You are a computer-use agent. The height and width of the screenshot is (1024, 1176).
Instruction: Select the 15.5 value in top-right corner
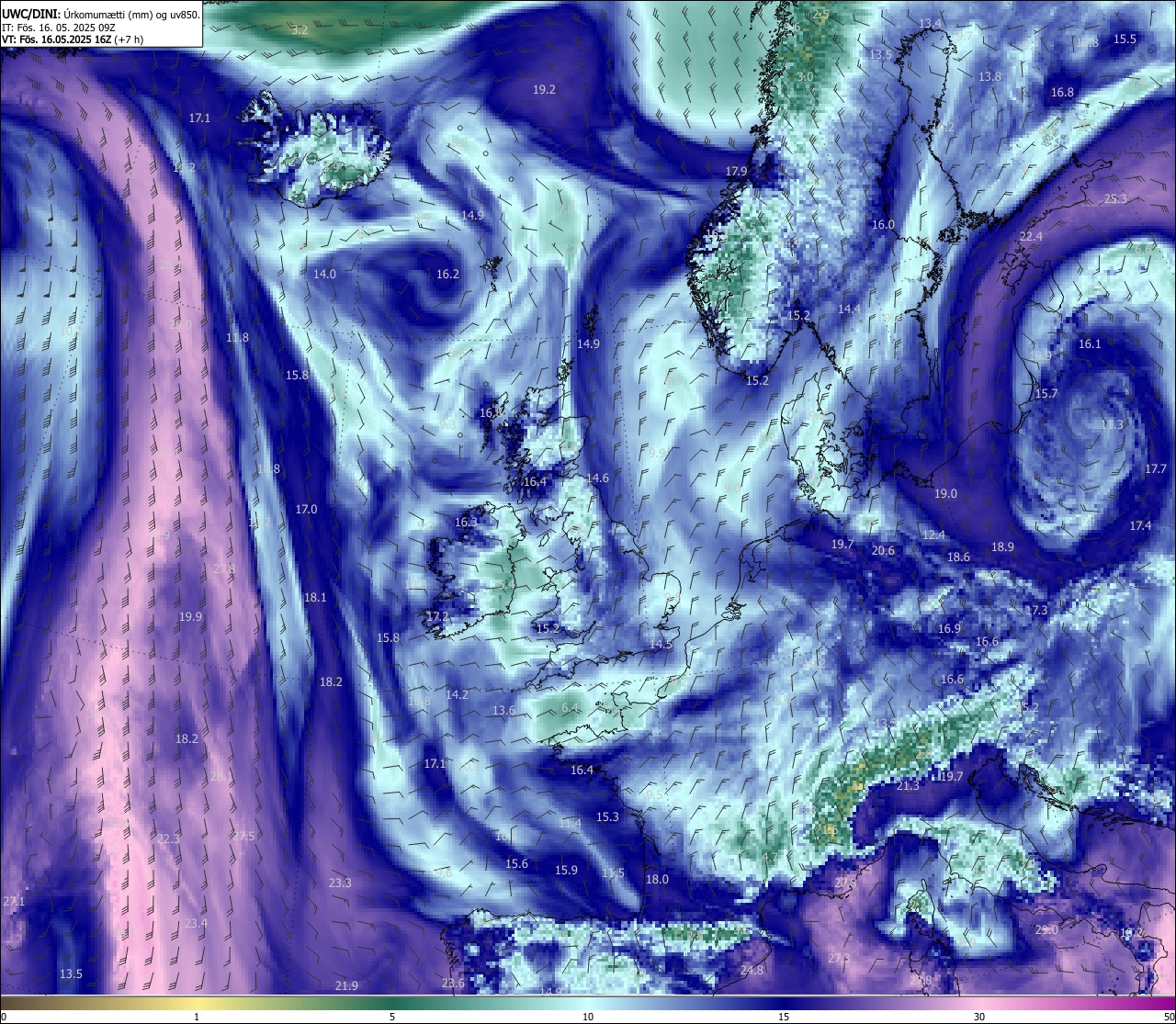coord(1125,39)
